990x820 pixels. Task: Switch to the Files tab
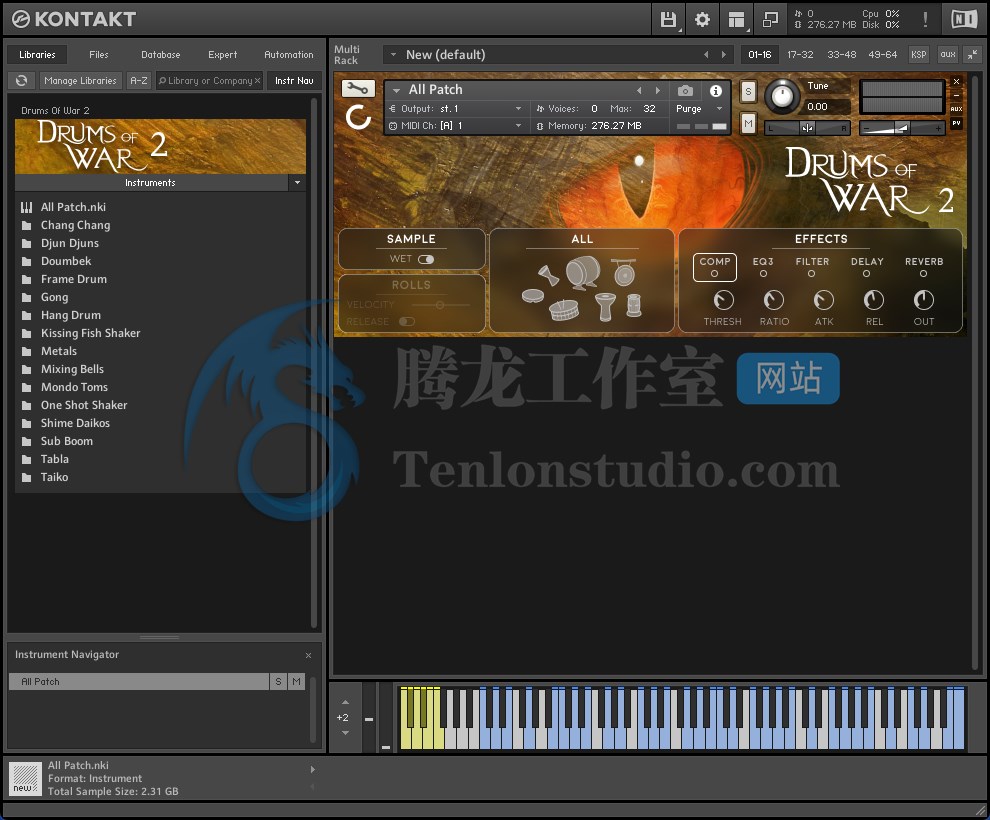(x=98, y=55)
